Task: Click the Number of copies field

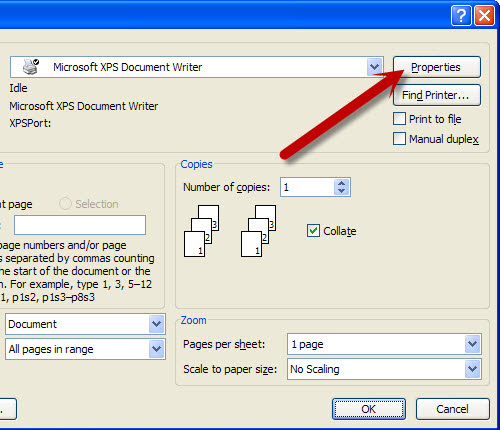Action: [x=307, y=187]
